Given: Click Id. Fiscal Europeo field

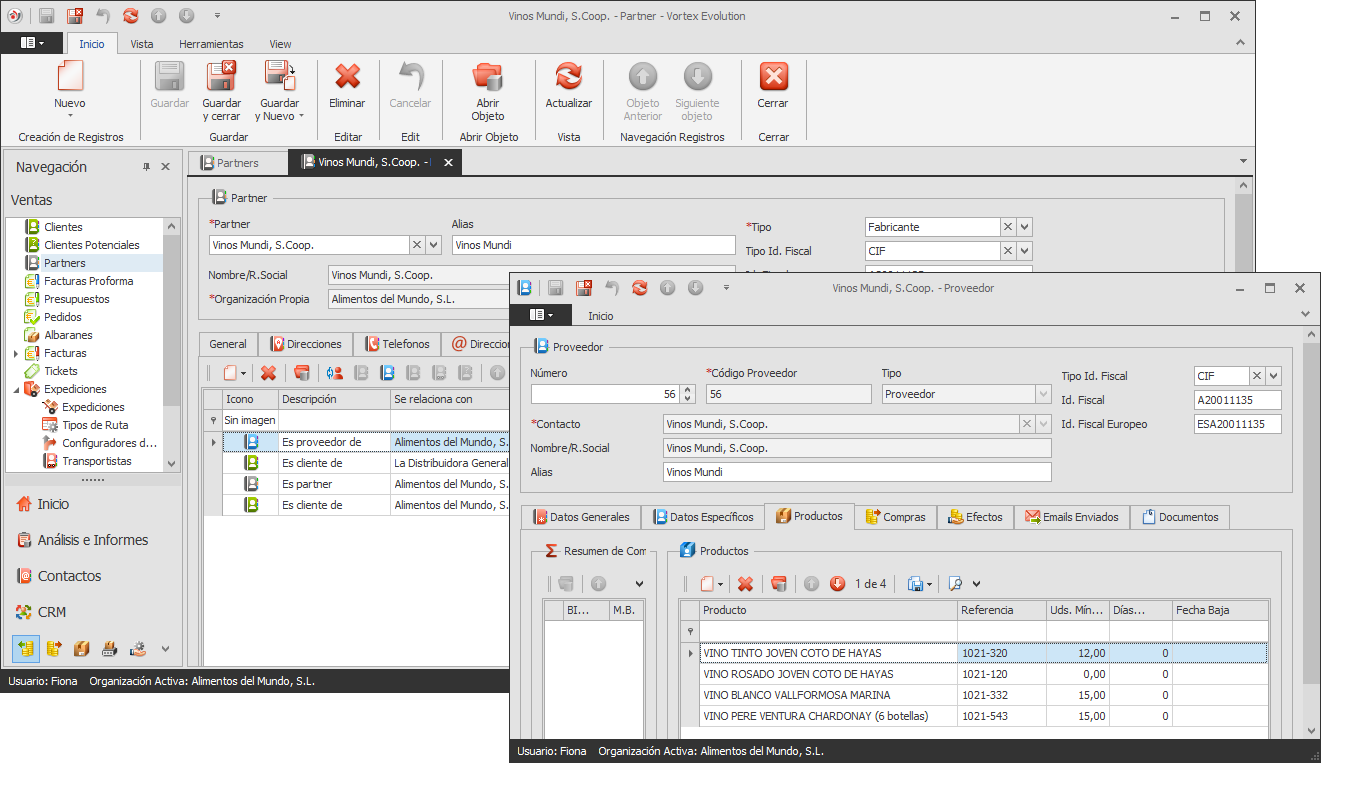Looking at the screenshot, I should 1237,424.
